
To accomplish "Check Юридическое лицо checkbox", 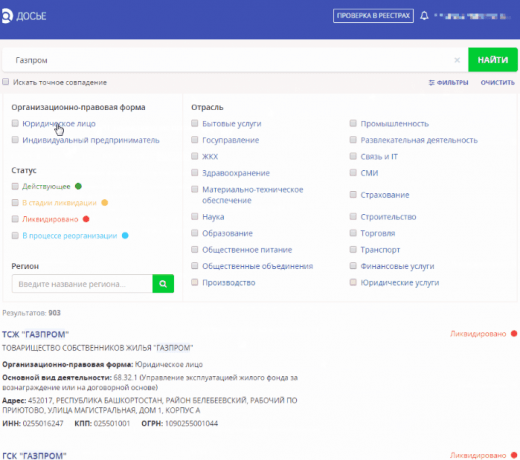I will click(x=15, y=123).
